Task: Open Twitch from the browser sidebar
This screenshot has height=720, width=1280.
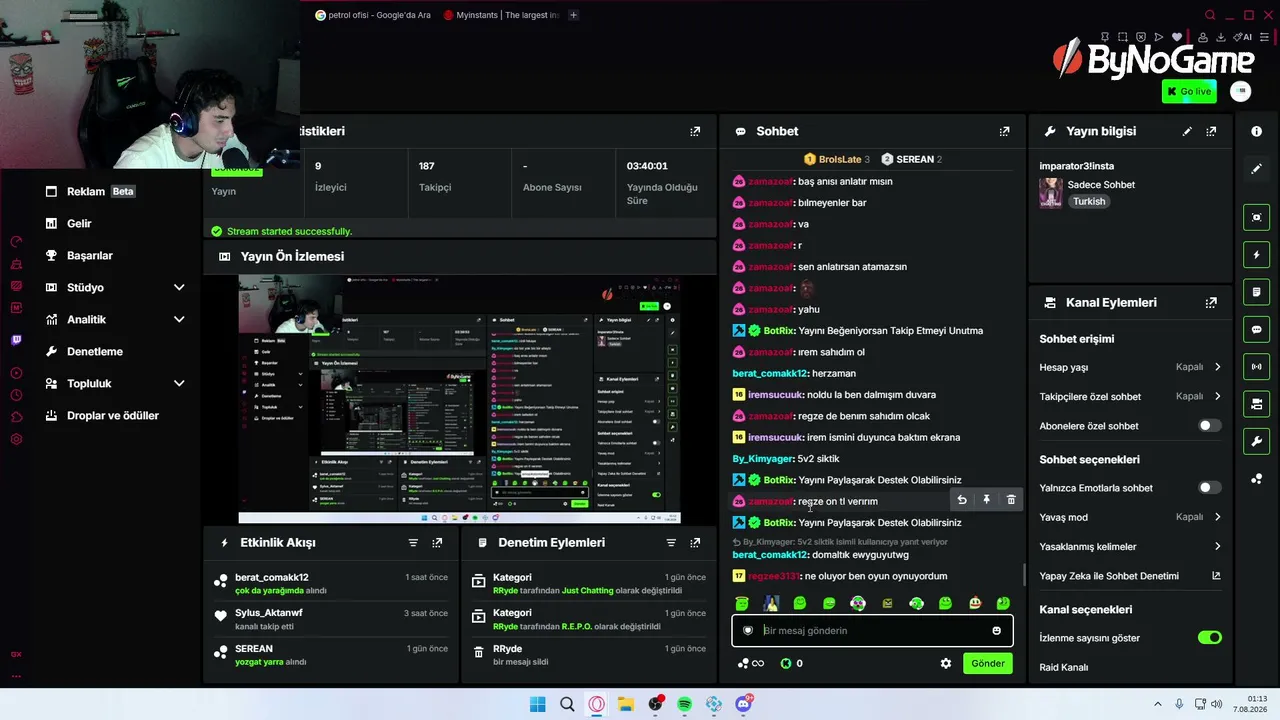Action: pyautogui.click(x=16, y=340)
